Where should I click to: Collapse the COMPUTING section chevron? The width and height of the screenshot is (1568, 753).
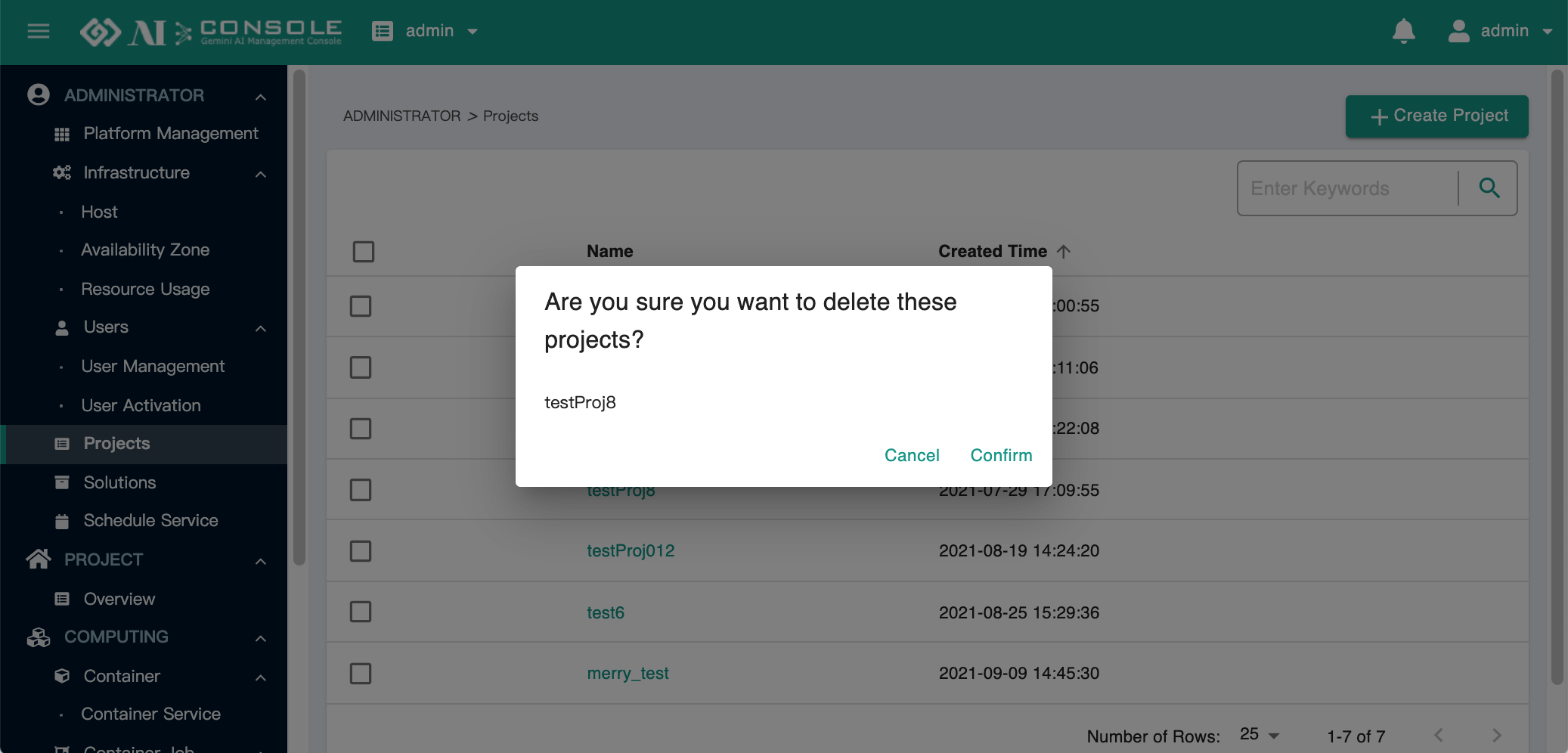[x=261, y=638]
